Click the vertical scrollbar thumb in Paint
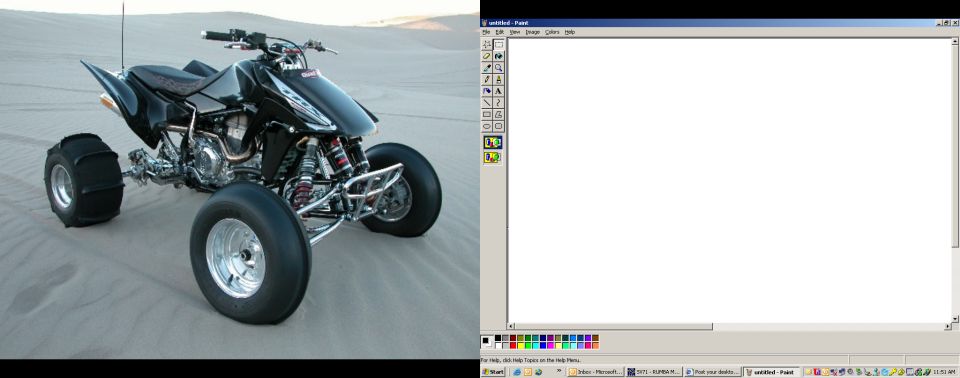This screenshot has width=960, height=378. pyautogui.click(x=954, y=146)
